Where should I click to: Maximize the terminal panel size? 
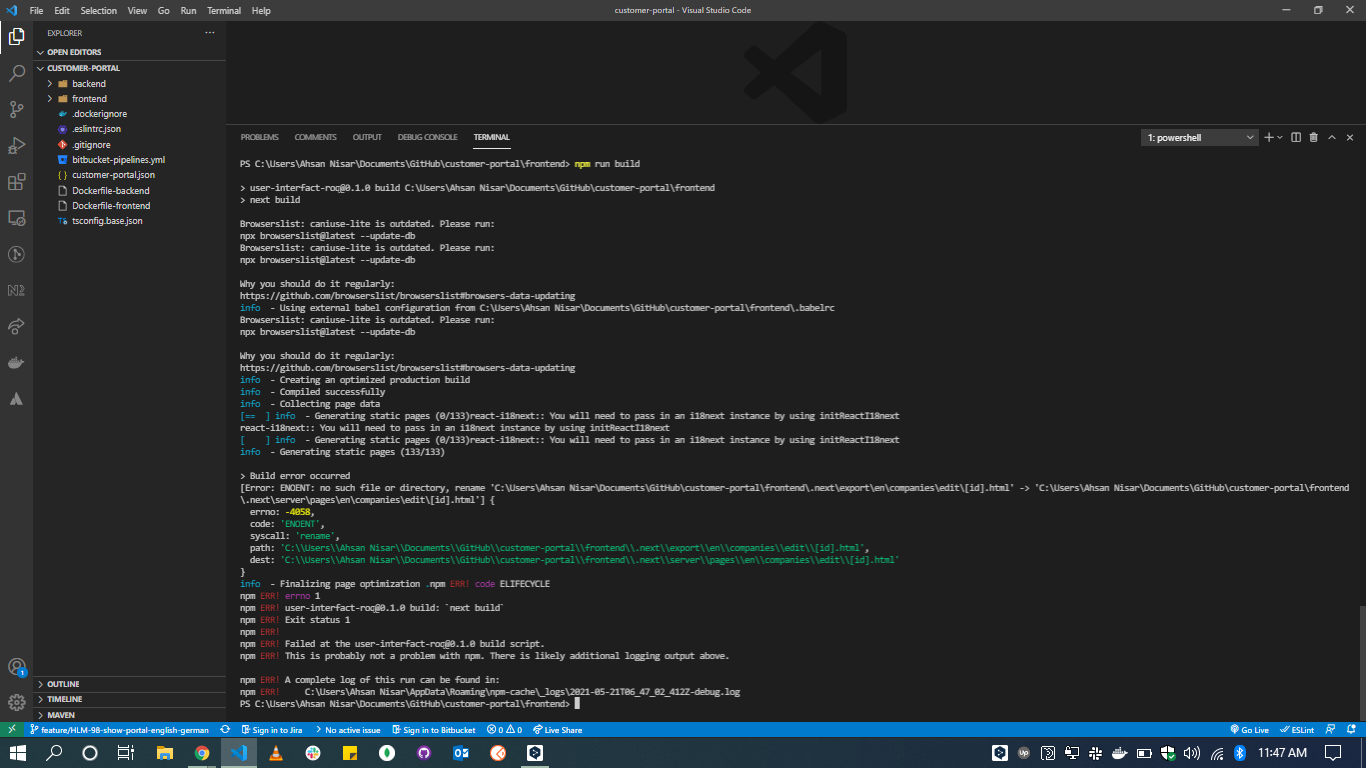coord(1332,137)
